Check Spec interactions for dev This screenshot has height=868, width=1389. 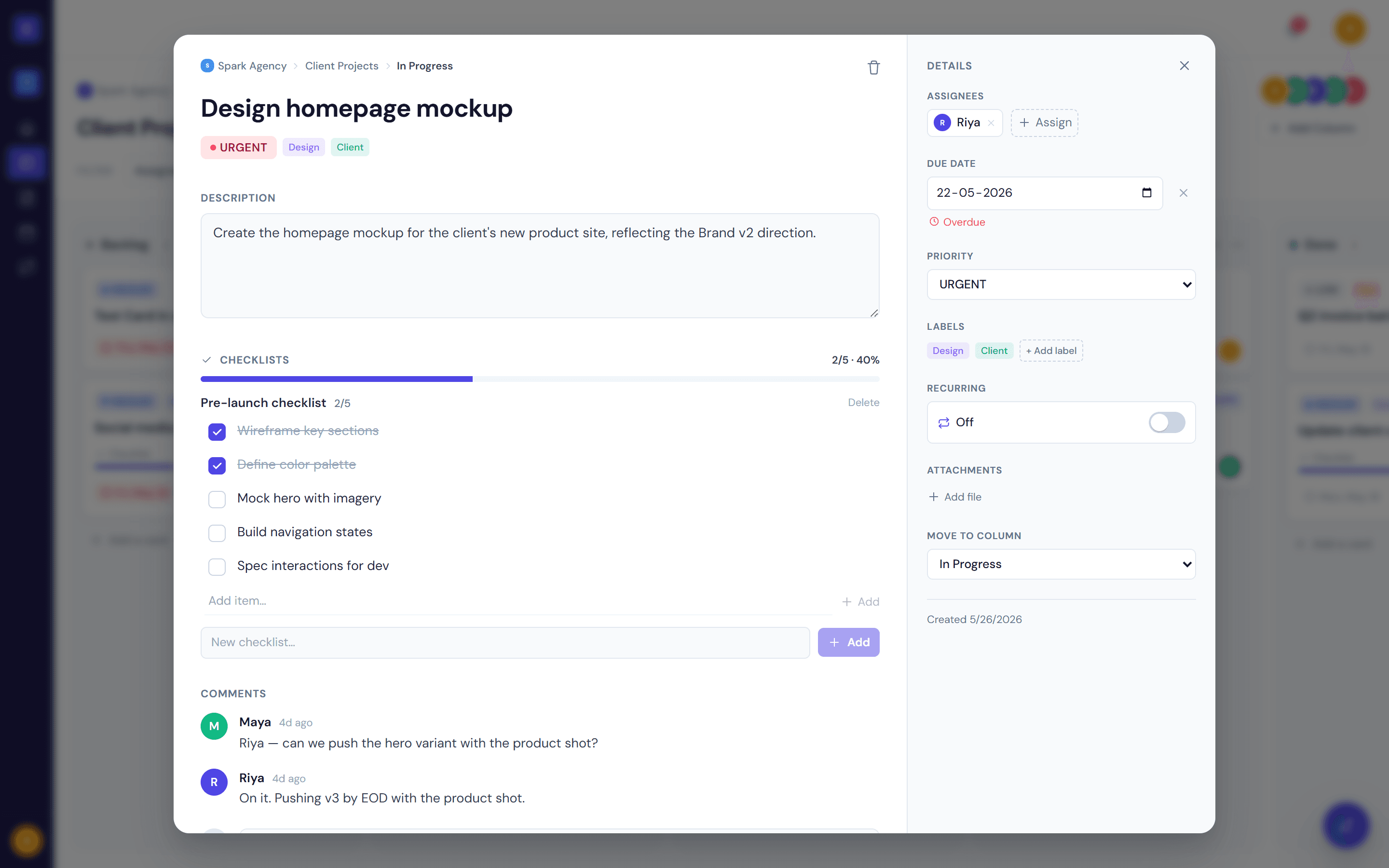click(217, 567)
